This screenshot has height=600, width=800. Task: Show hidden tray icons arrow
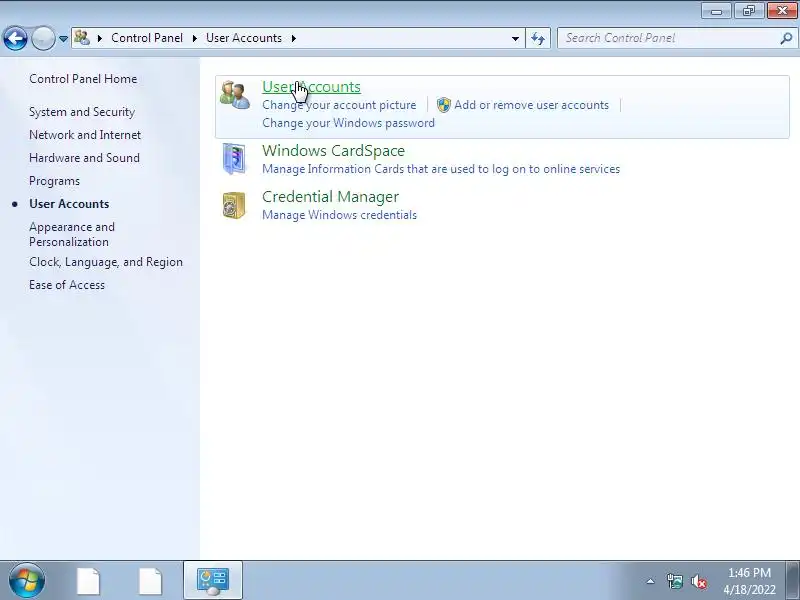(x=651, y=581)
